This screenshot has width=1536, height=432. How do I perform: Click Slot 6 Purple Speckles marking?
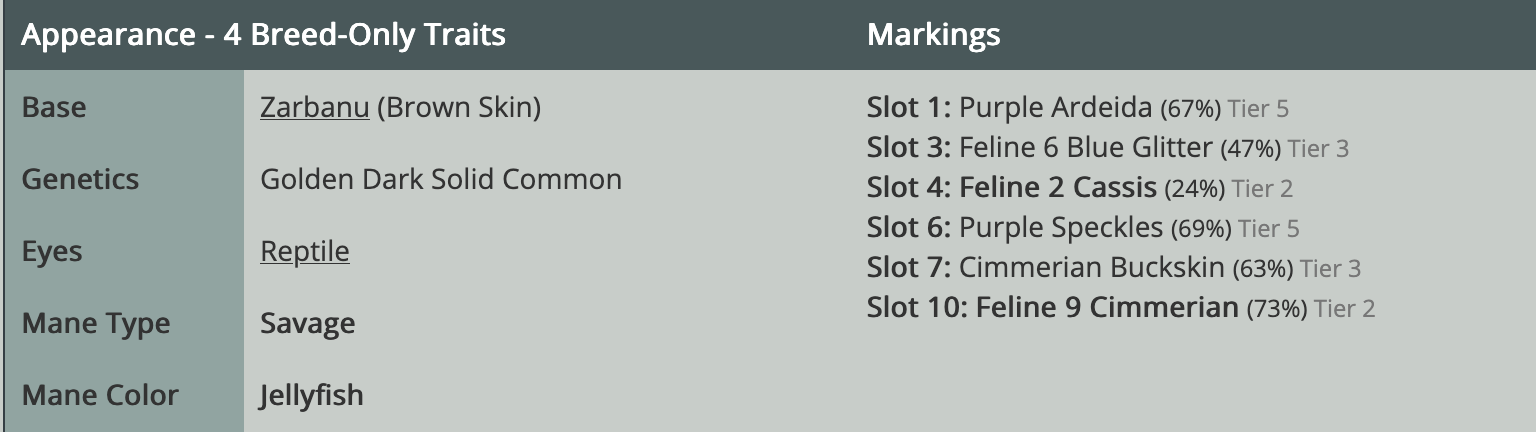click(x=1060, y=228)
